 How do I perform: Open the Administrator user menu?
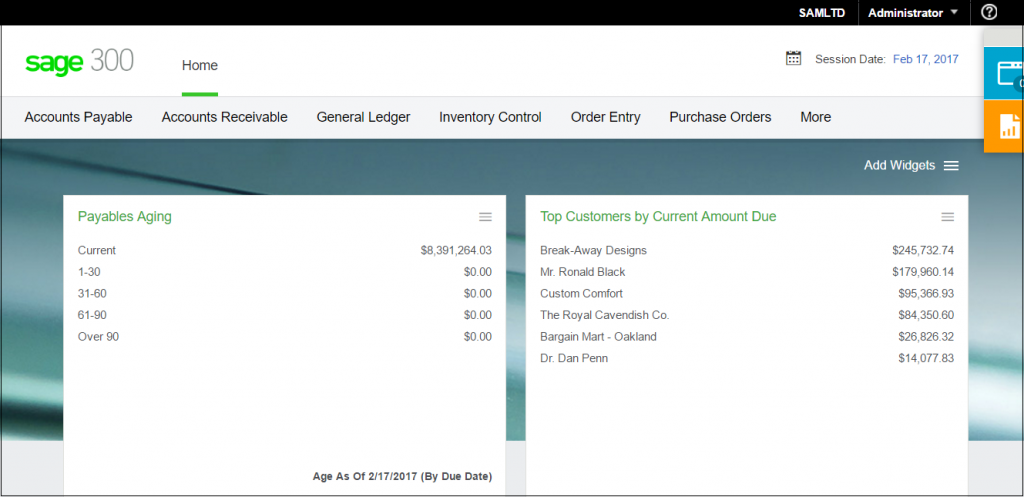912,13
